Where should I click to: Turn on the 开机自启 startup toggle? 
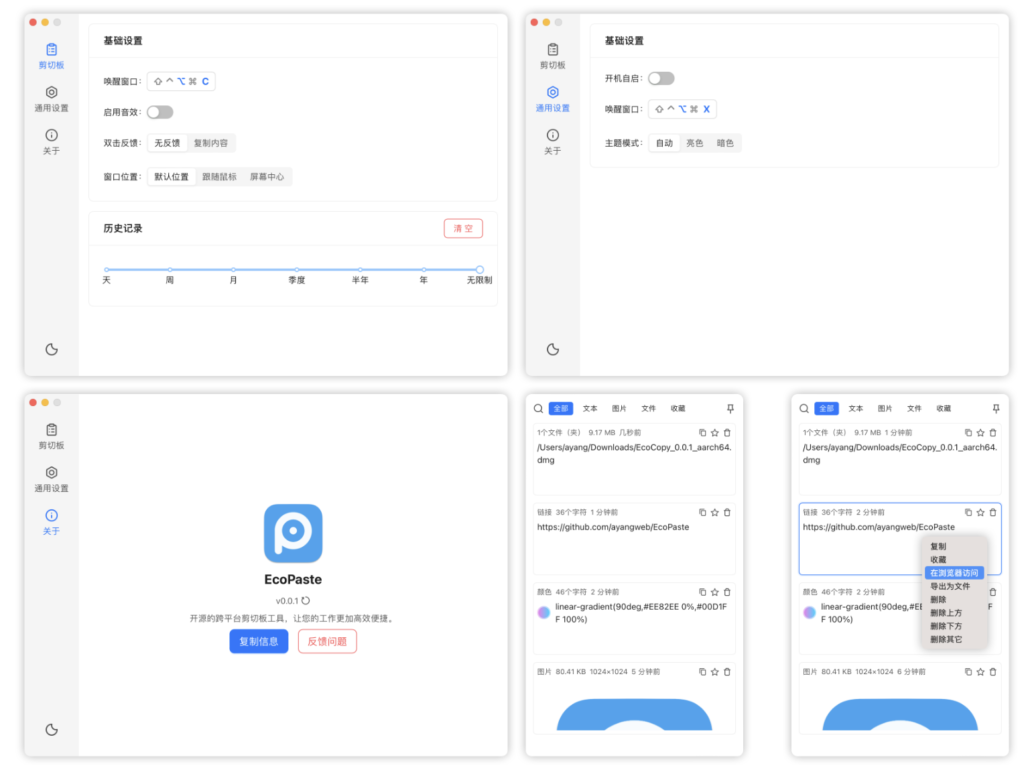(662, 77)
